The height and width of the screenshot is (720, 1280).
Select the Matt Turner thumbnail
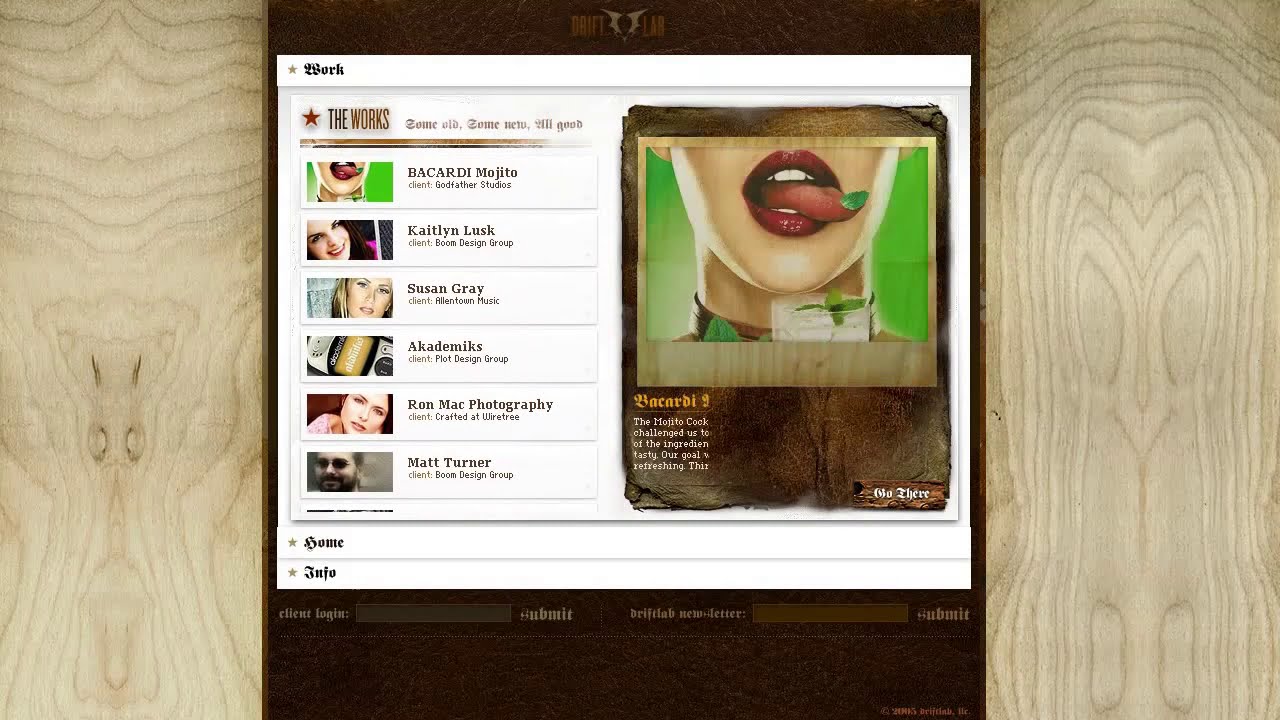click(350, 472)
